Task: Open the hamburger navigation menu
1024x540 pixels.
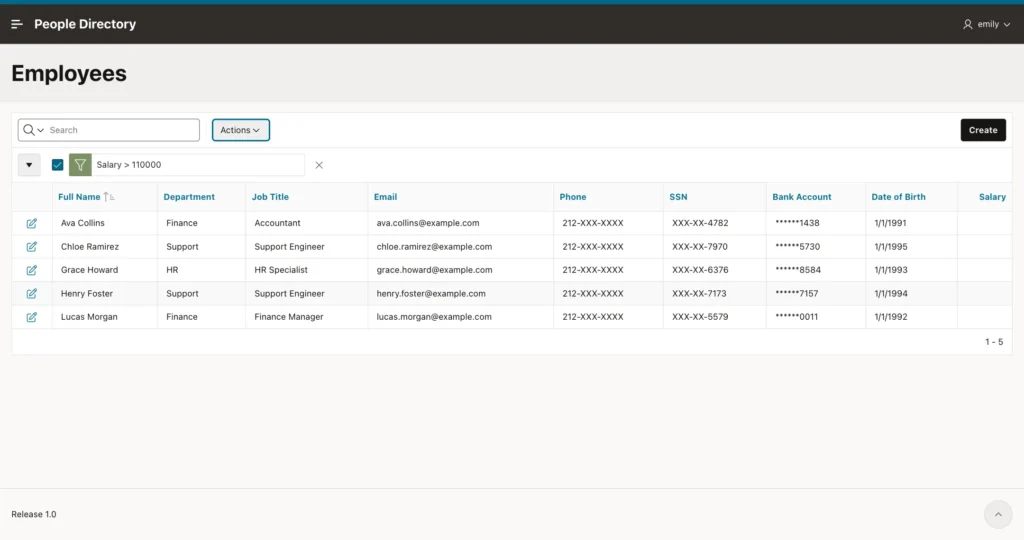Action: (17, 24)
